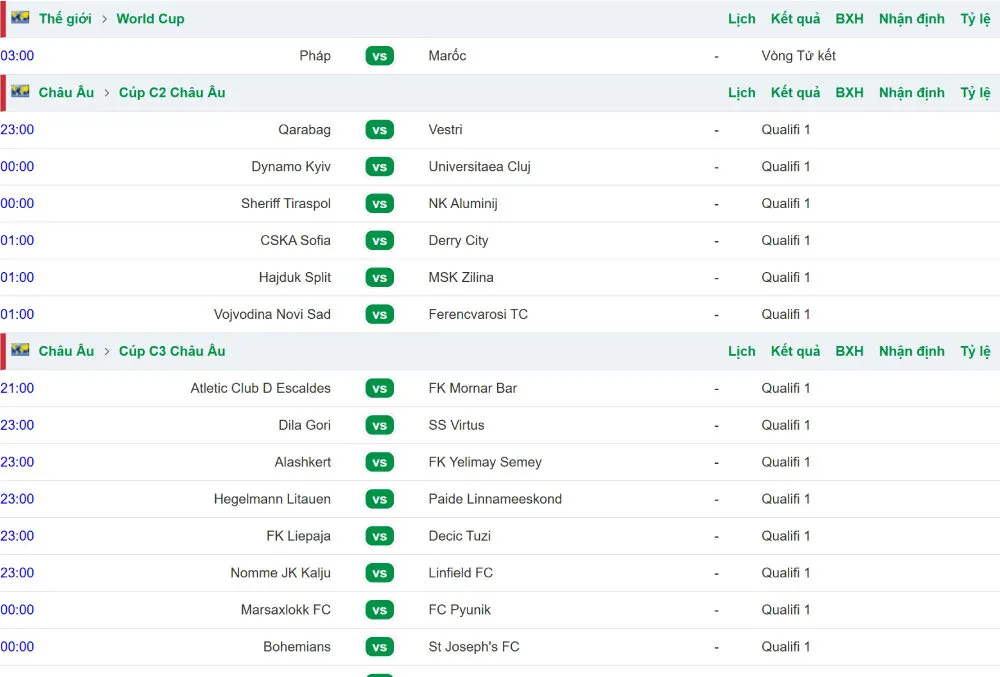Open the Cúp C2 Châu Âu league link

[172, 92]
